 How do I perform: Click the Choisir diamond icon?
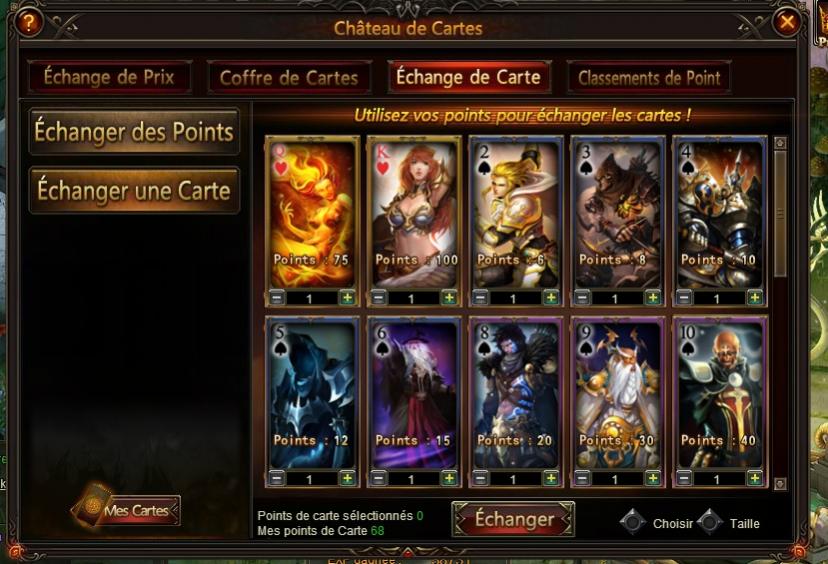coord(633,522)
